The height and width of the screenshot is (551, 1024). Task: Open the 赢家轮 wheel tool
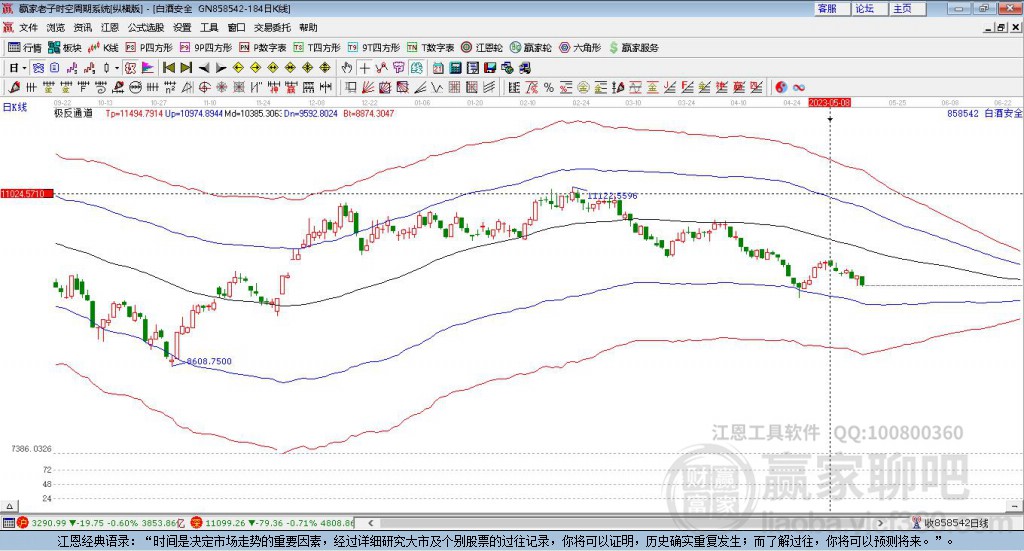point(530,48)
